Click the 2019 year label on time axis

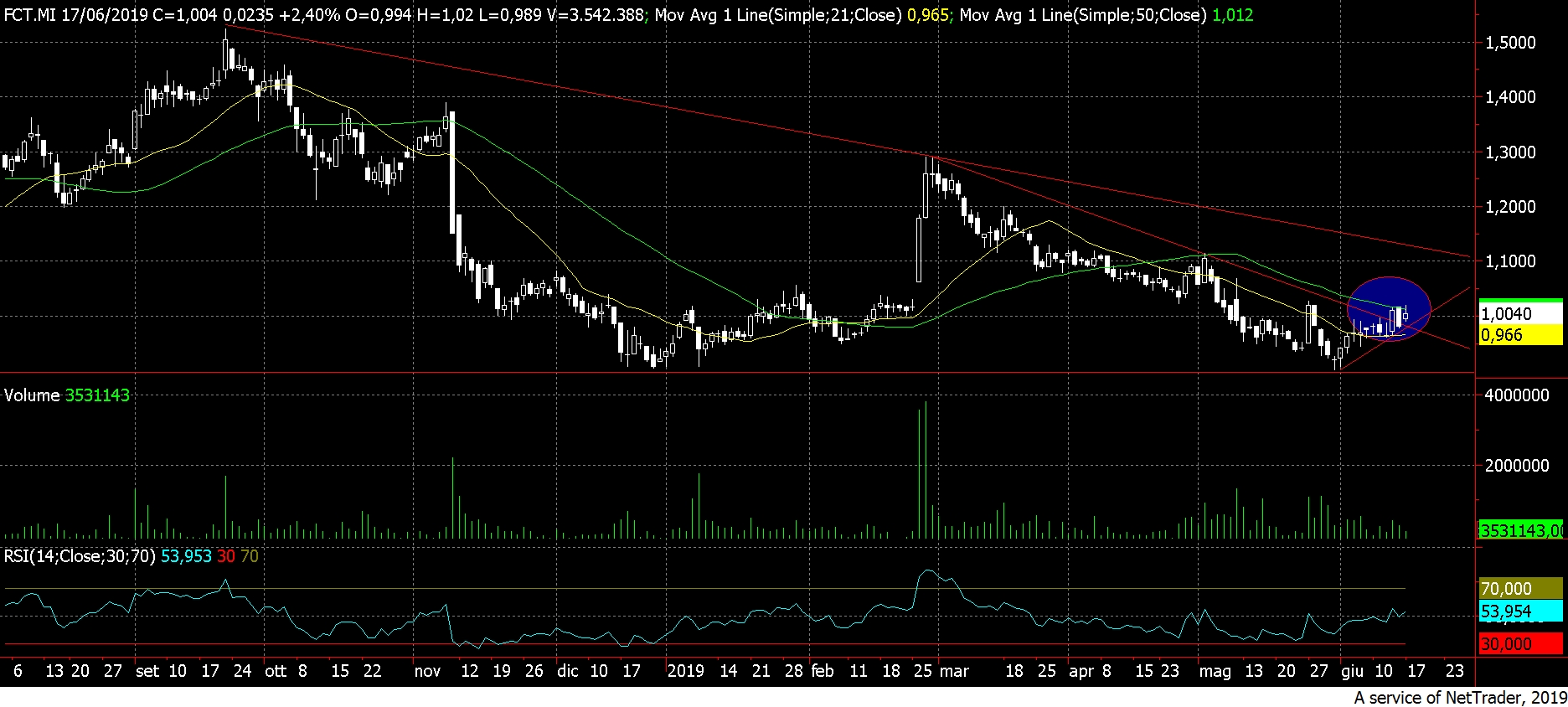tap(685, 671)
